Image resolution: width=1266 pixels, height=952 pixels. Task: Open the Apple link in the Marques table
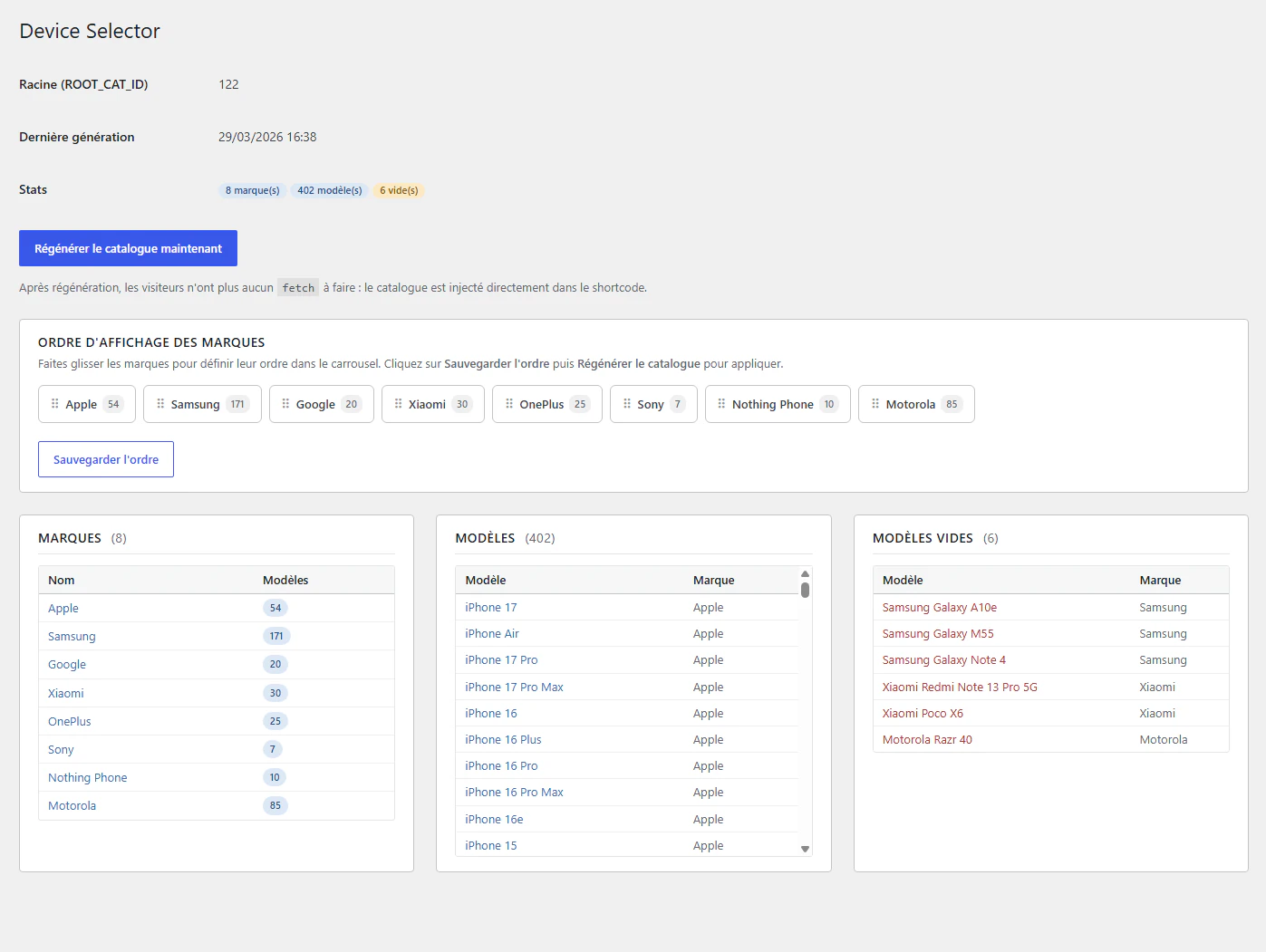tap(63, 609)
